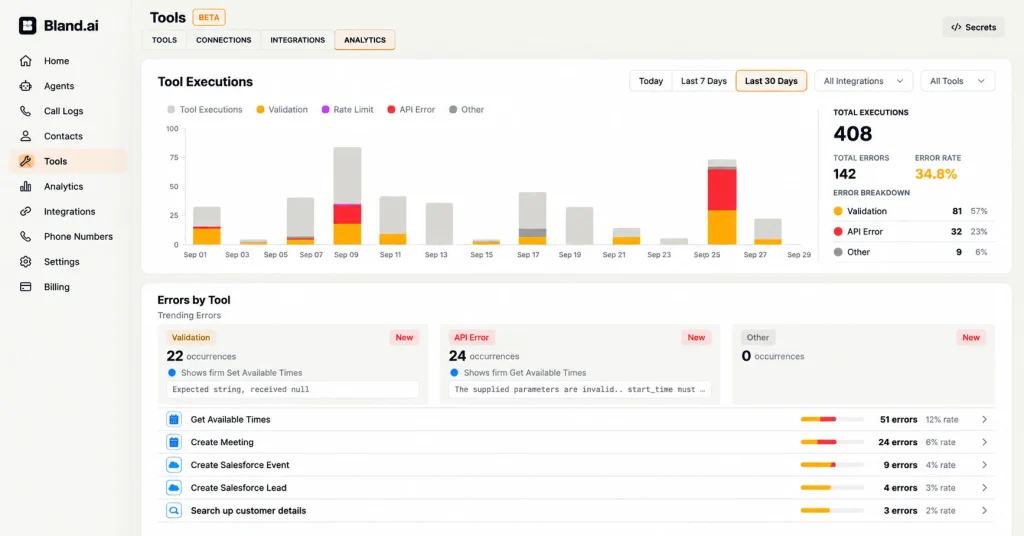
Task: Open Home via its house icon
Action: (25, 61)
